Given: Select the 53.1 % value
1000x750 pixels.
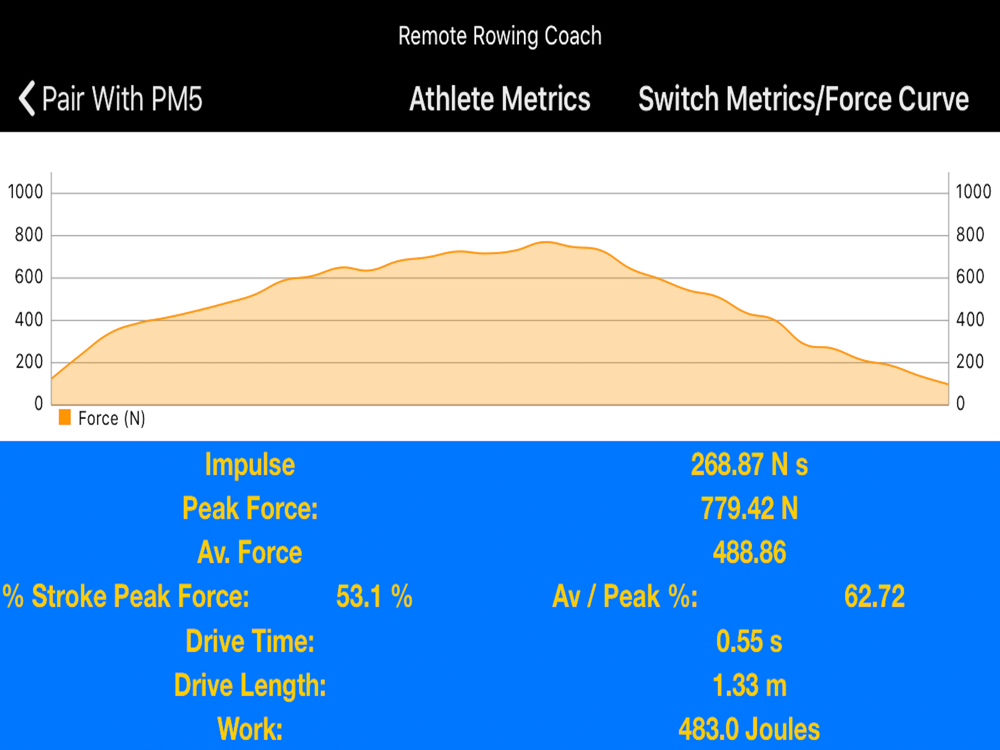Looking at the screenshot, I should (x=374, y=596).
